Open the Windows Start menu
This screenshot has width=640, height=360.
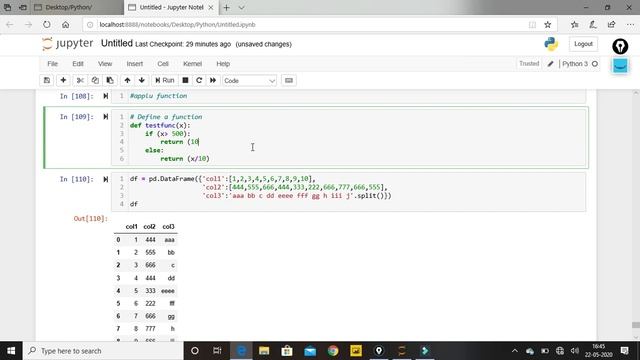click(x=11, y=351)
